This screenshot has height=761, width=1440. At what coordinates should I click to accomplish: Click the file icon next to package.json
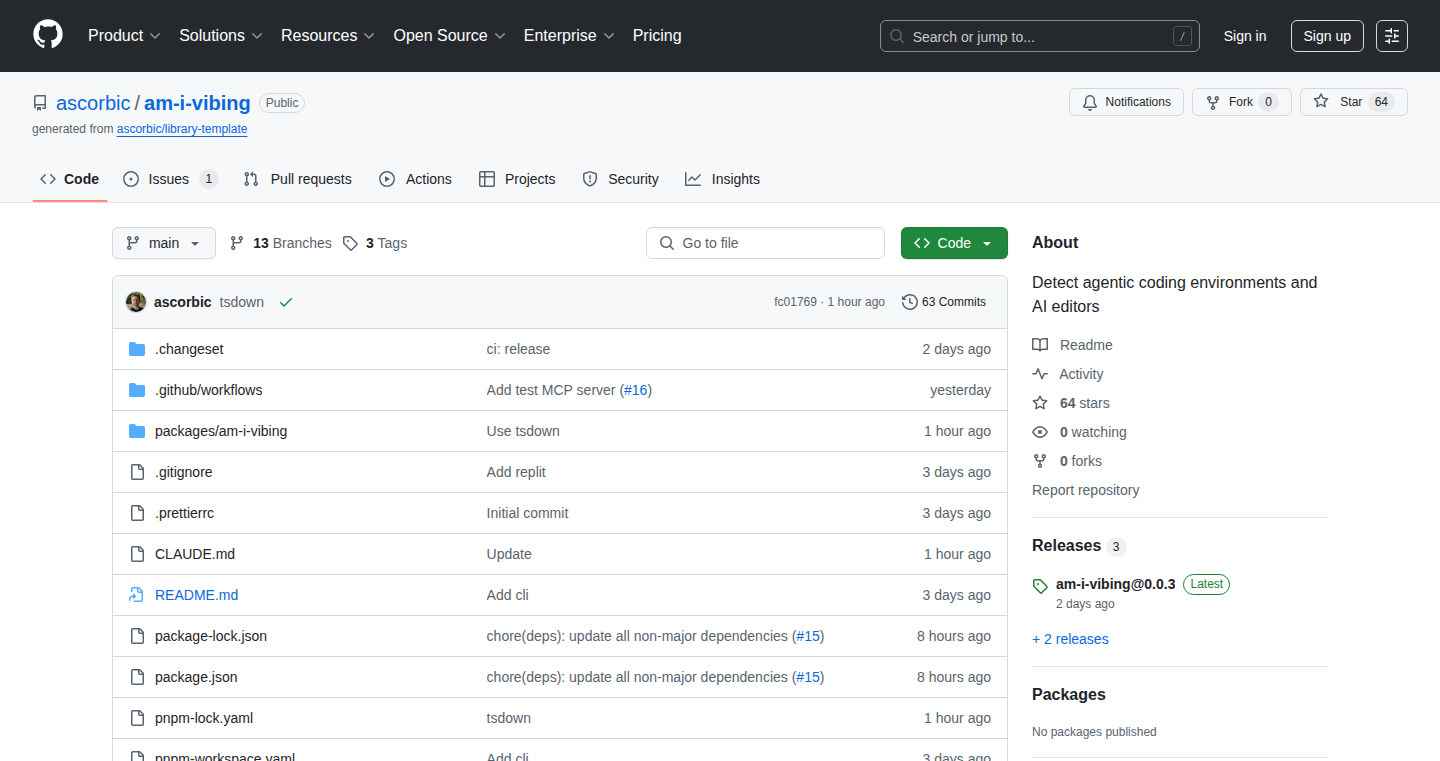point(137,677)
